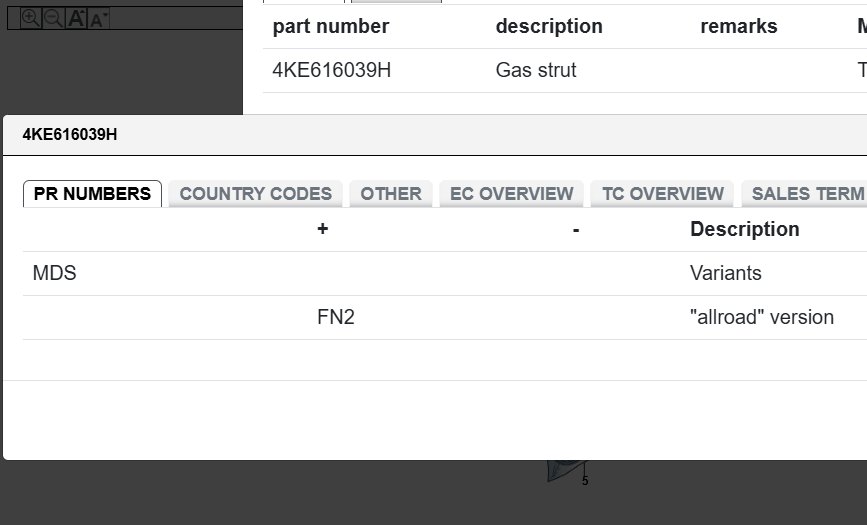This screenshot has width=867, height=525.
Task: Open the SALES TERM tab
Action: pos(806,194)
